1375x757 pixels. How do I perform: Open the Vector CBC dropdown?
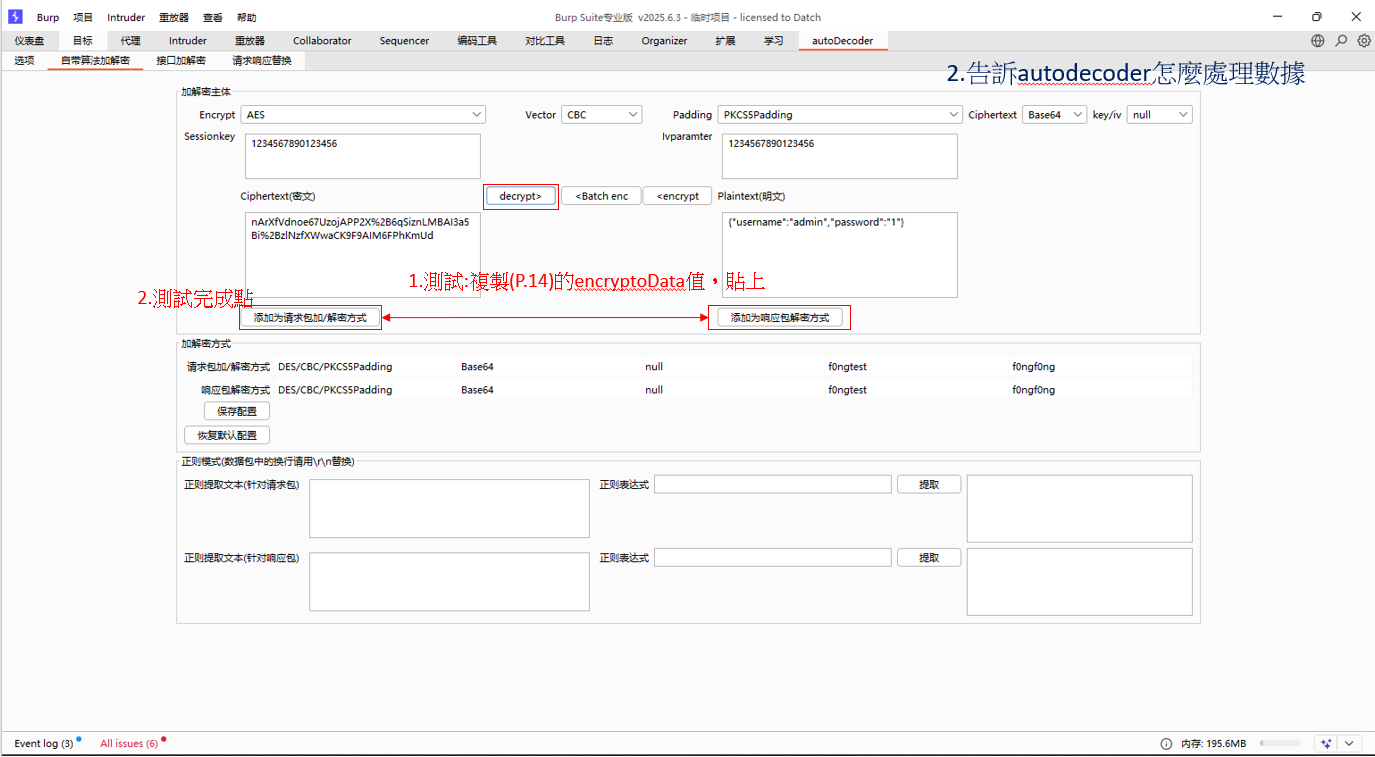click(x=601, y=115)
